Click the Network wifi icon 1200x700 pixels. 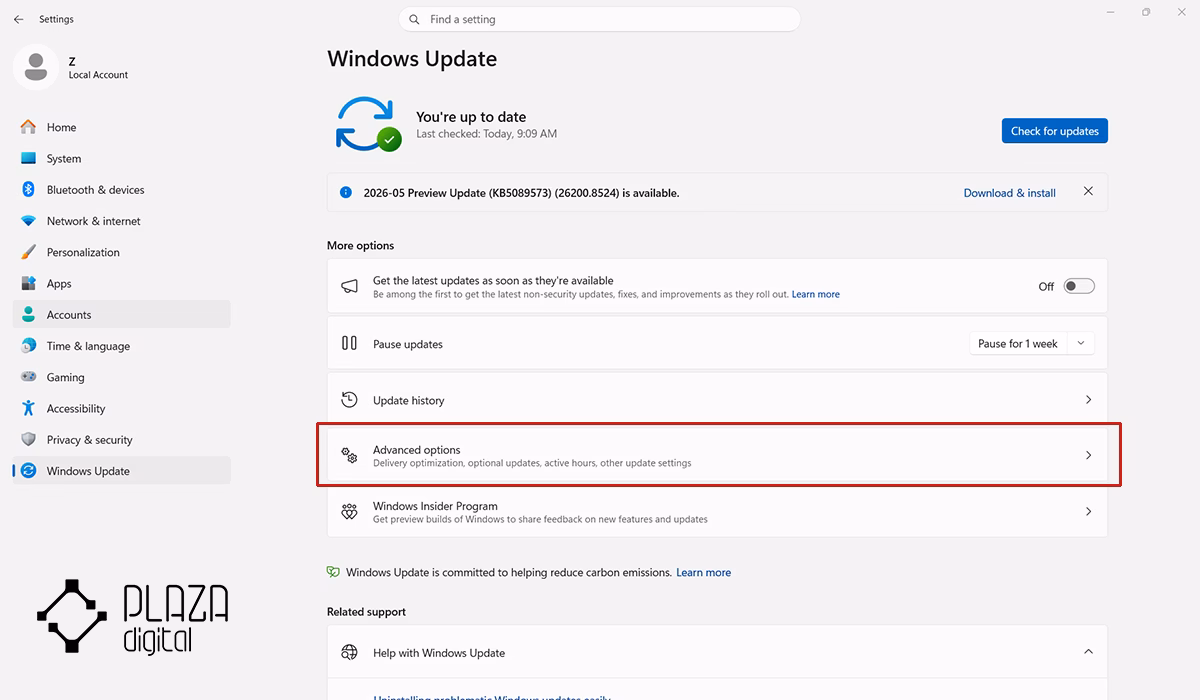[28, 221]
